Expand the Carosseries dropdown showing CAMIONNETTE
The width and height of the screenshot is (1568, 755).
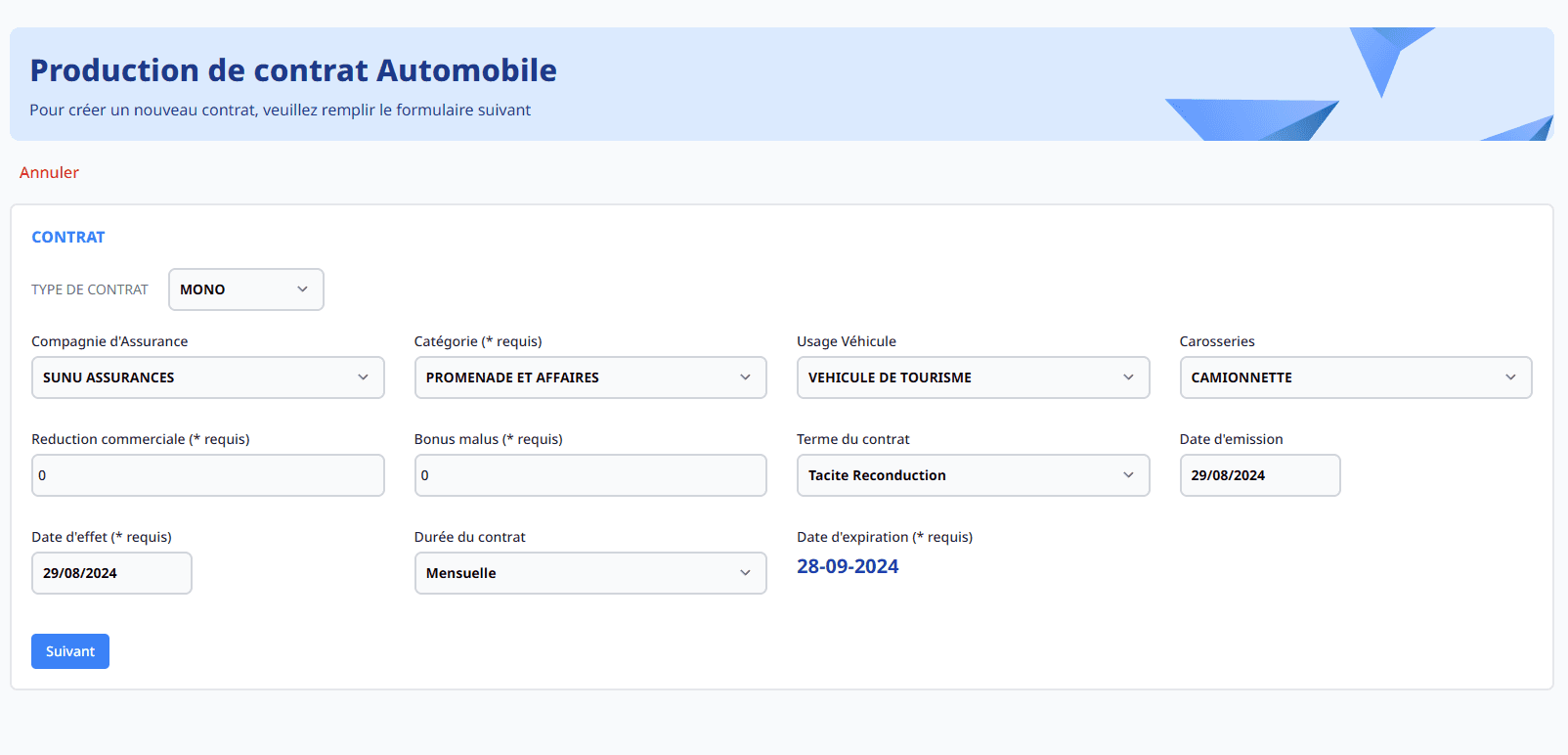(1355, 377)
